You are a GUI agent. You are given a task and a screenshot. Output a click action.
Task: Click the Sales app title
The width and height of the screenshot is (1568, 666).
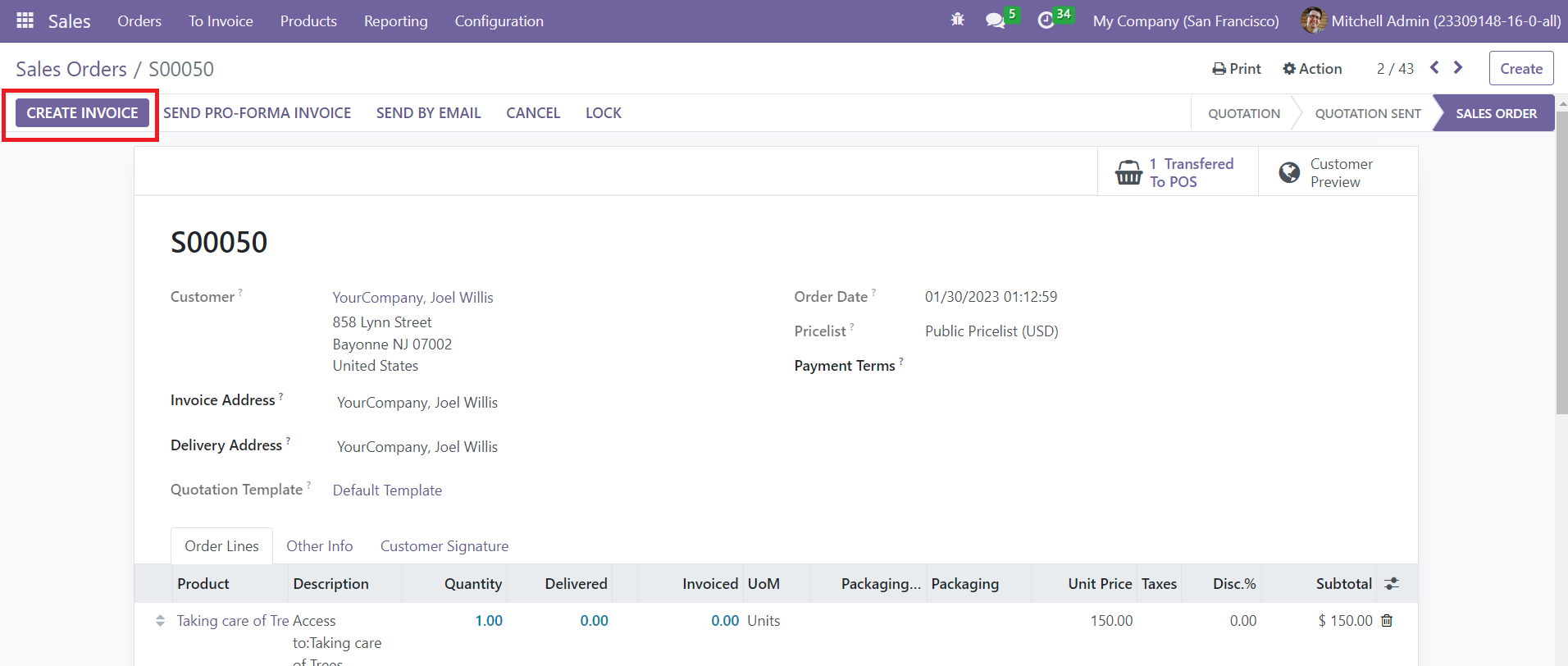tap(70, 21)
